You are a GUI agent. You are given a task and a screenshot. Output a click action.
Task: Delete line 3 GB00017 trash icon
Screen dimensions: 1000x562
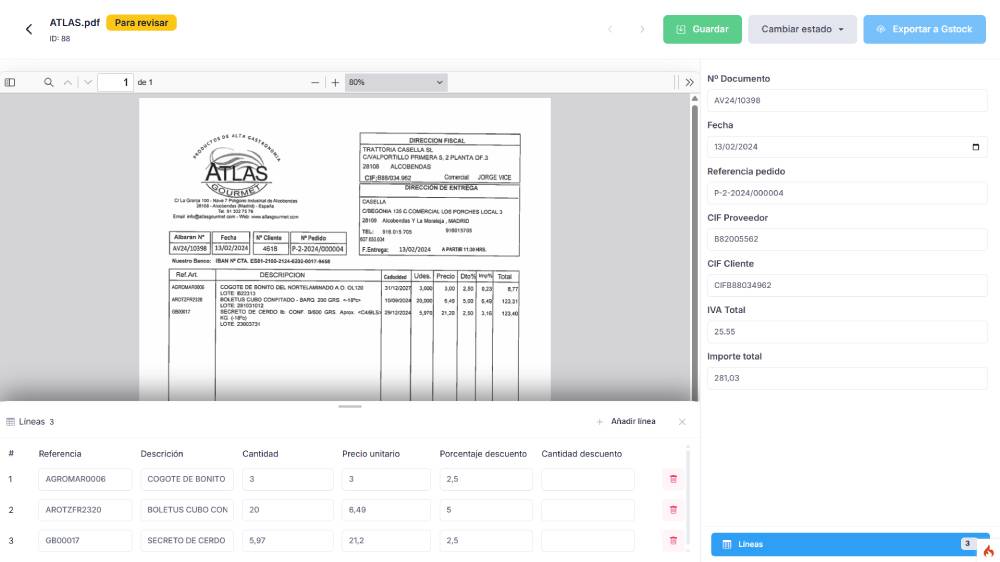pos(673,540)
